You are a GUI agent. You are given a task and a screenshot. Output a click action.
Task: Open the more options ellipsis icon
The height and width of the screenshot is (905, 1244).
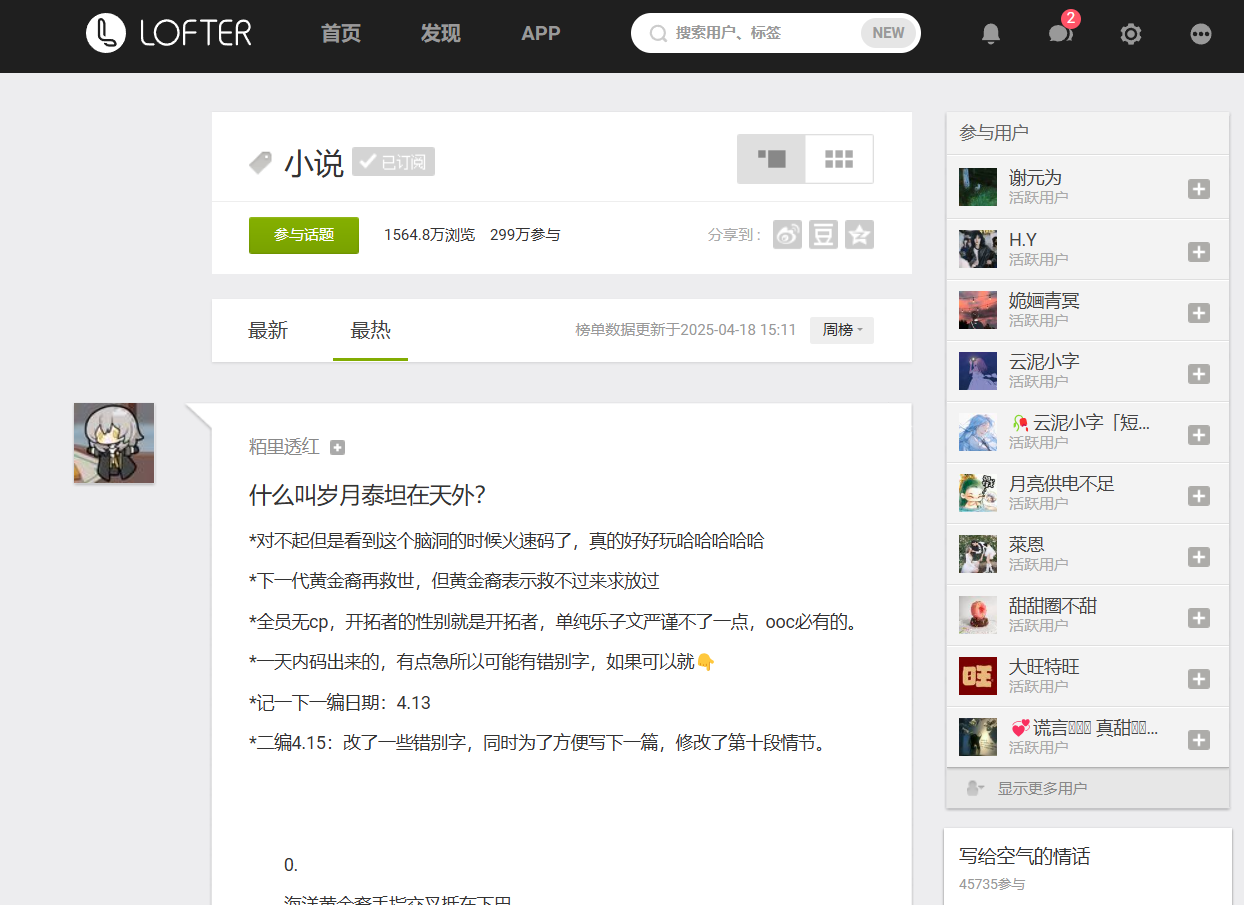(1201, 34)
